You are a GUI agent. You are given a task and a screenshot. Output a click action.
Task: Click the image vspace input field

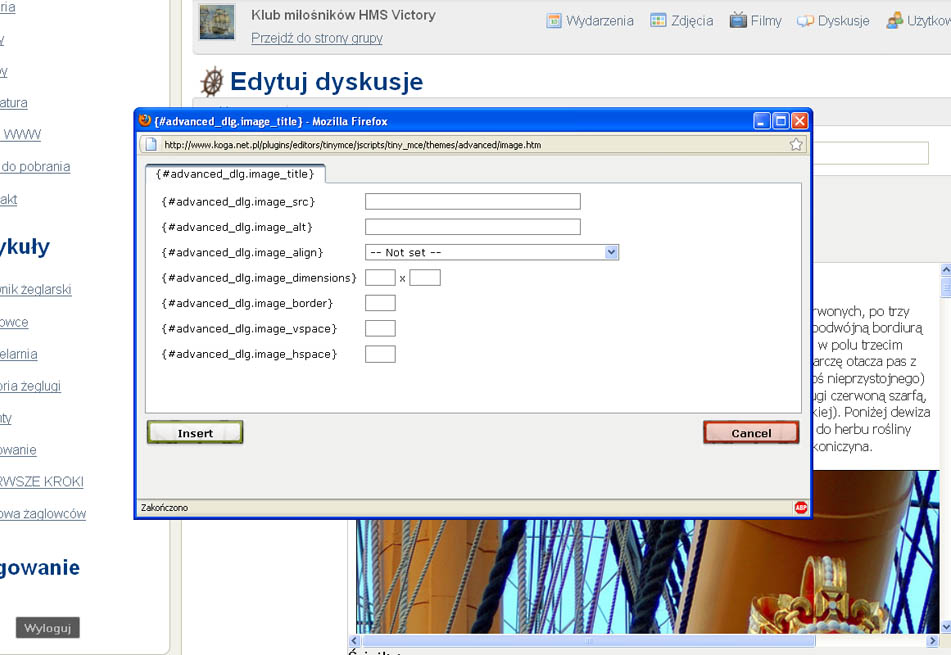[380, 329]
